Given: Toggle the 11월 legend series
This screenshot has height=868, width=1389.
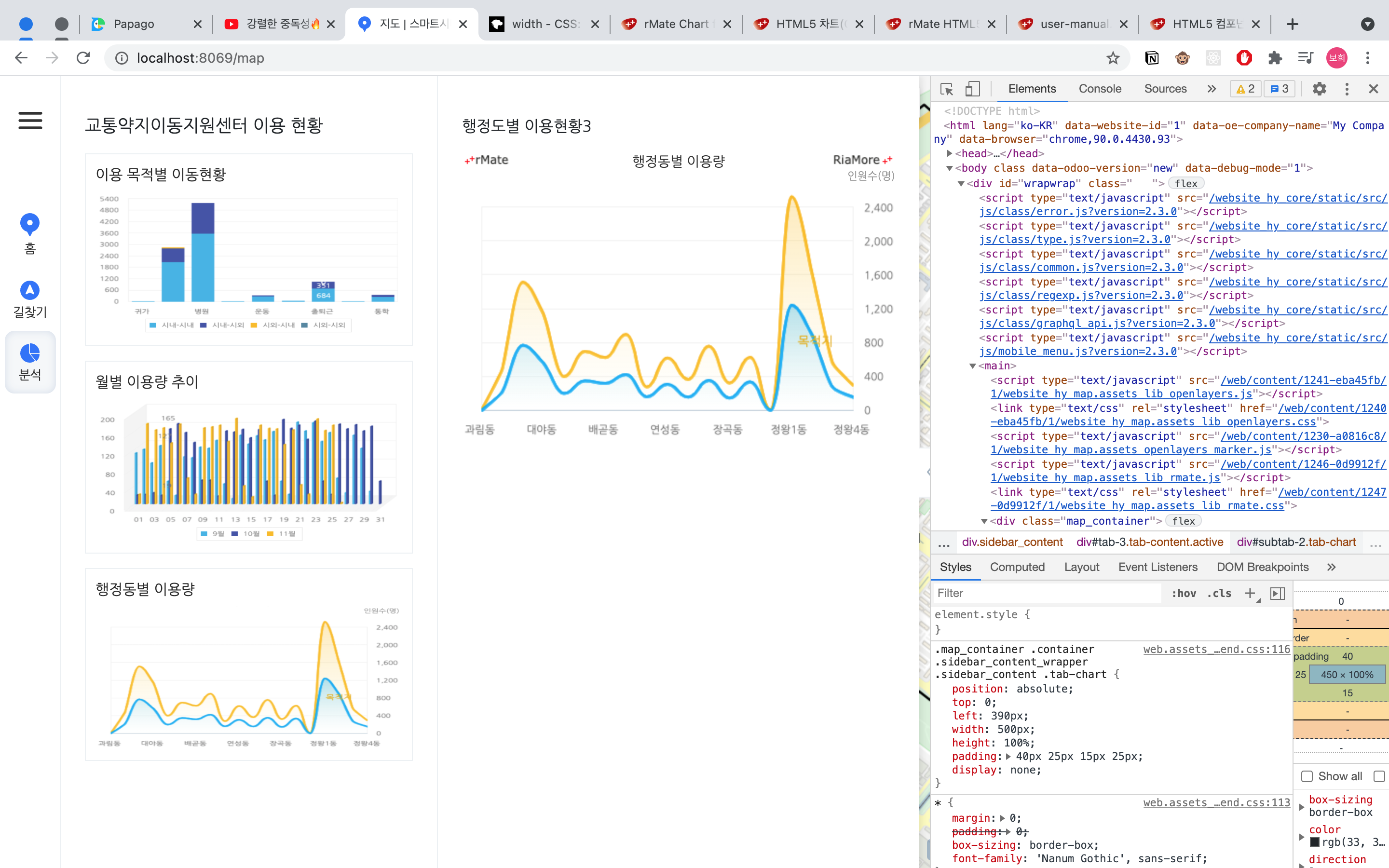Looking at the screenshot, I should [281, 533].
